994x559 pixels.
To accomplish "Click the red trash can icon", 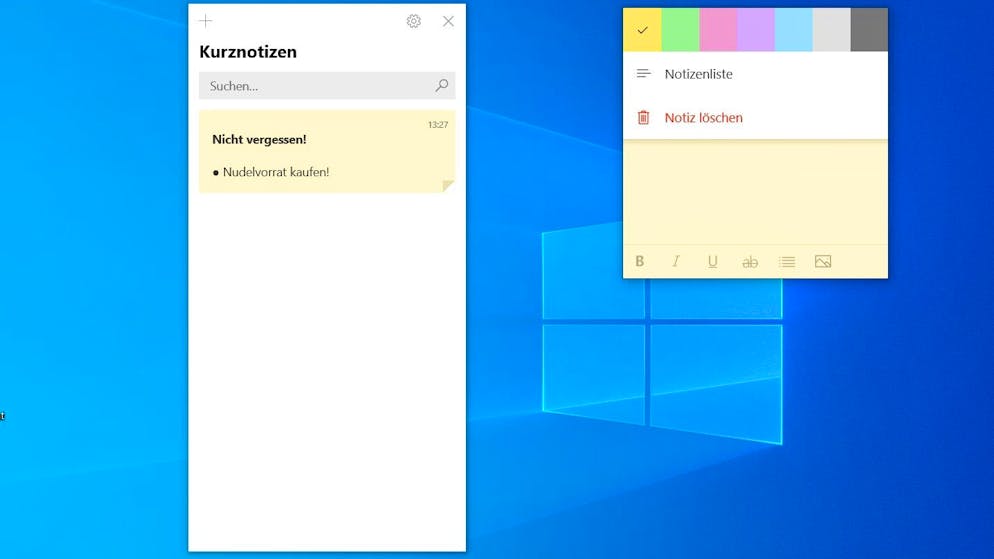I will 644,118.
